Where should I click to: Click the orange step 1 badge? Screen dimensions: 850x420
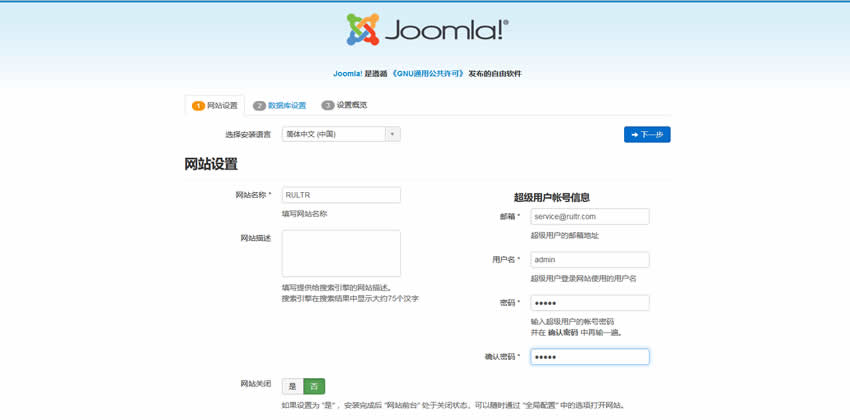pos(198,106)
